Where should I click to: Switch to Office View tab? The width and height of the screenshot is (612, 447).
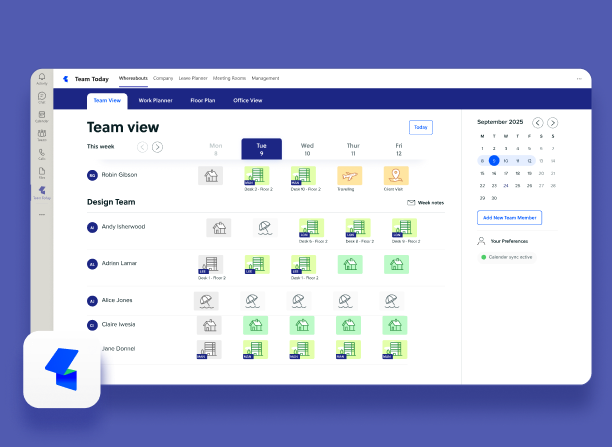[x=247, y=100]
